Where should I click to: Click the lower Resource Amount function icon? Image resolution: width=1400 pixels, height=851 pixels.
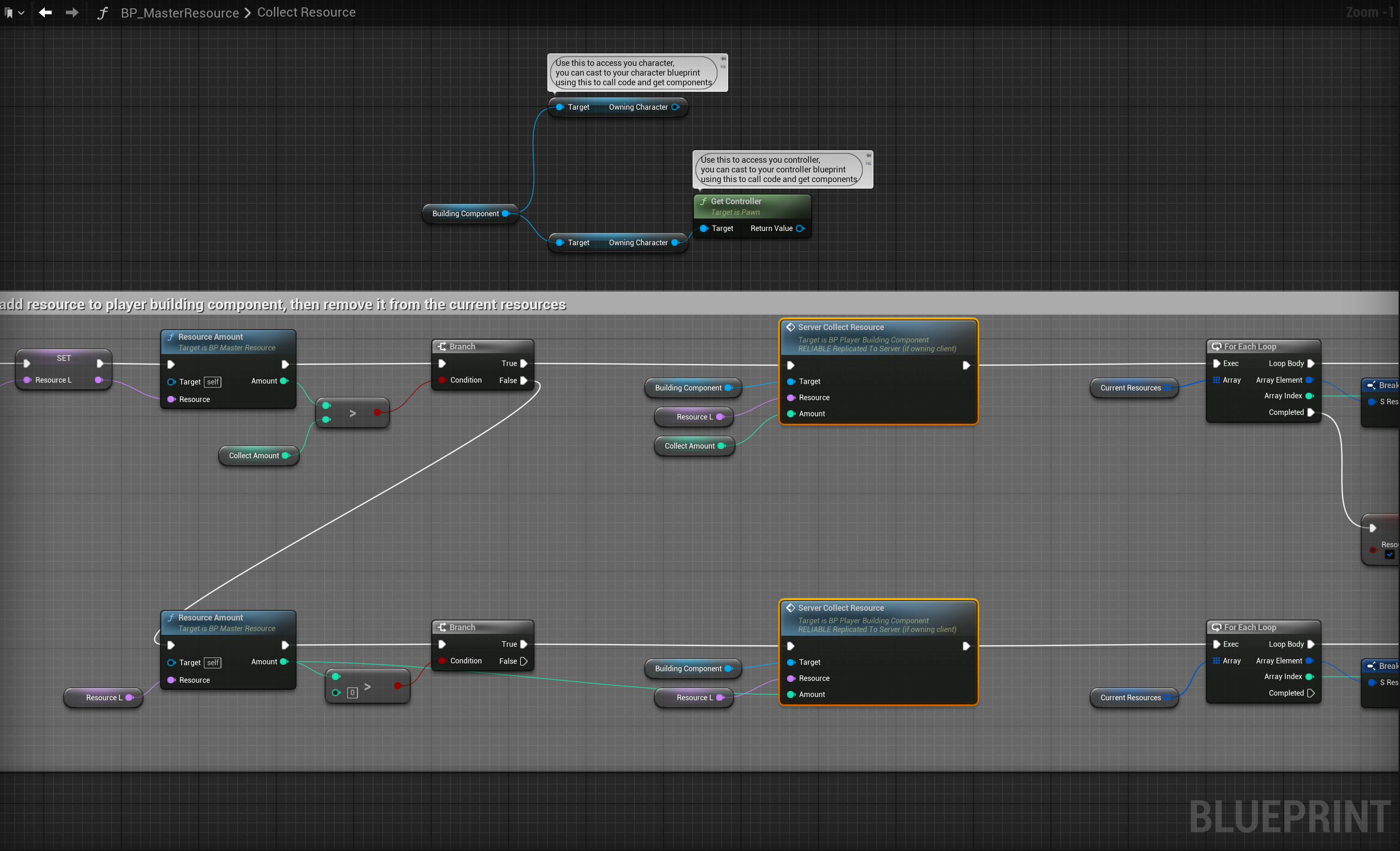coord(171,618)
